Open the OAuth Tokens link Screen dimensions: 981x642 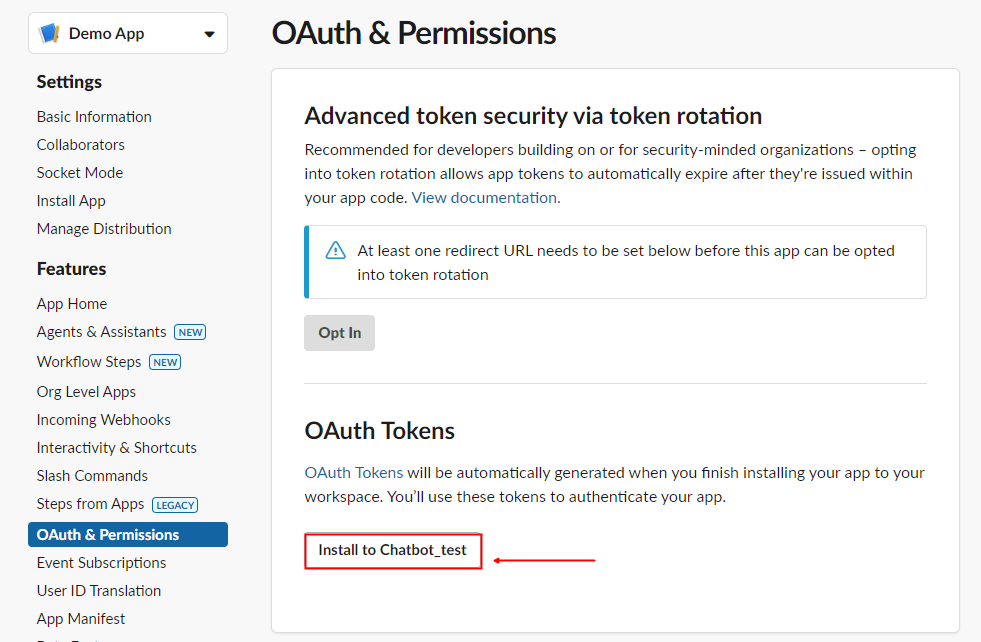[x=354, y=472]
